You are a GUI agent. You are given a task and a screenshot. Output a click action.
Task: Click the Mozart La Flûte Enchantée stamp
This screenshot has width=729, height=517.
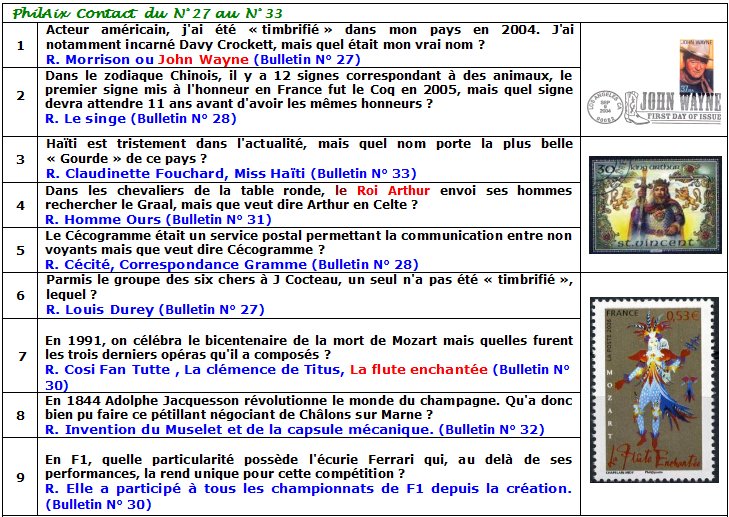[x=654, y=390]
